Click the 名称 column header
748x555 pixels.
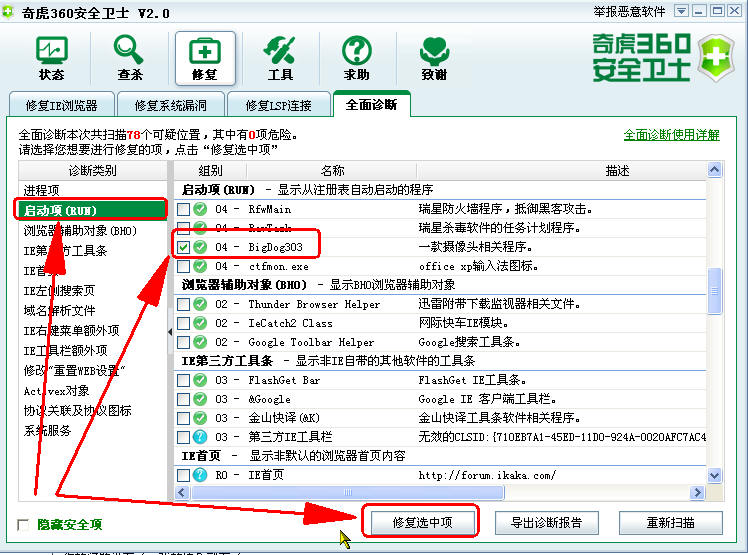click(x=332, y=170)
